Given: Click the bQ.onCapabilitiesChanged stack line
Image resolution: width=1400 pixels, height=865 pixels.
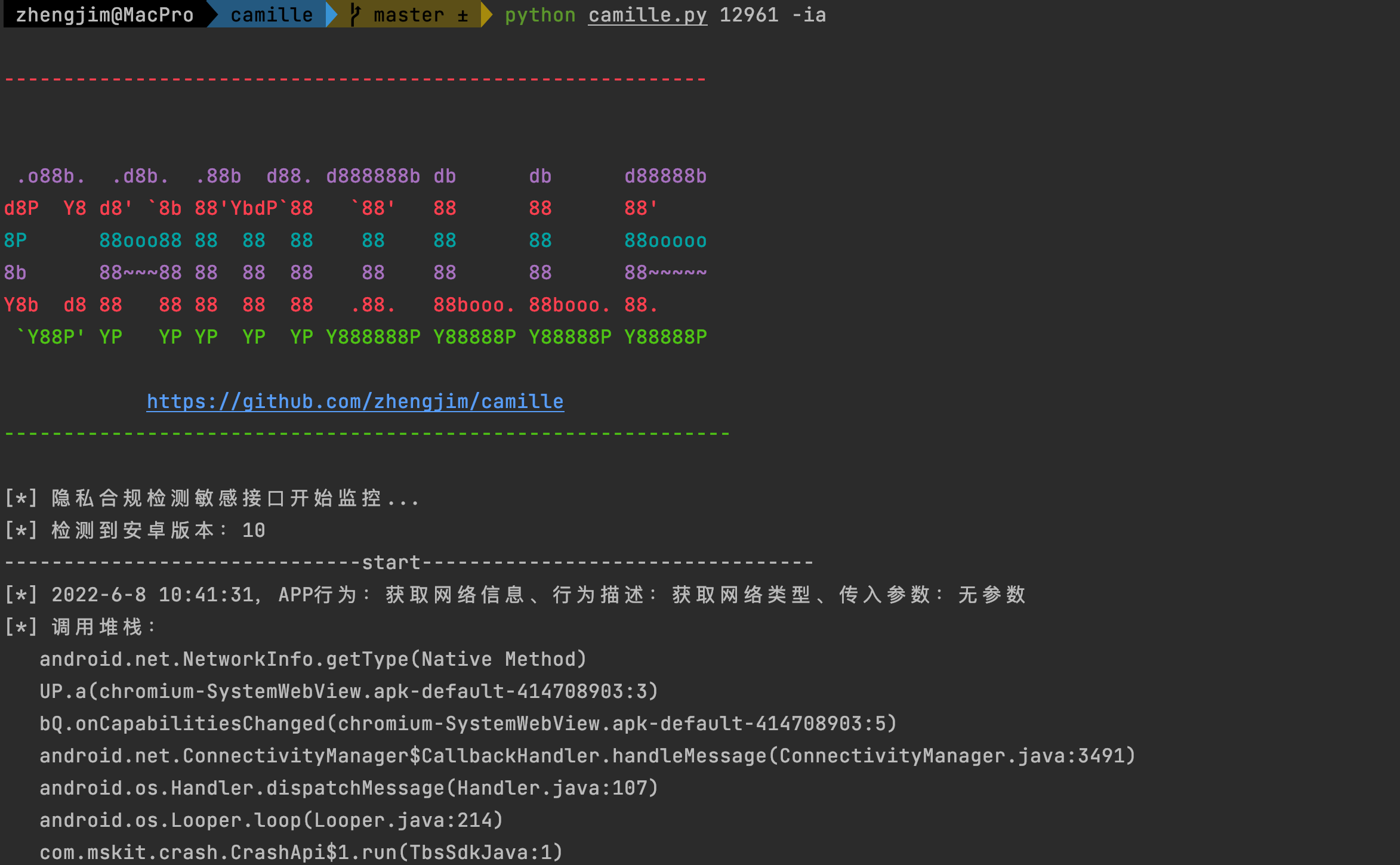Looking at the screenshot, I should tap(468, 724).
